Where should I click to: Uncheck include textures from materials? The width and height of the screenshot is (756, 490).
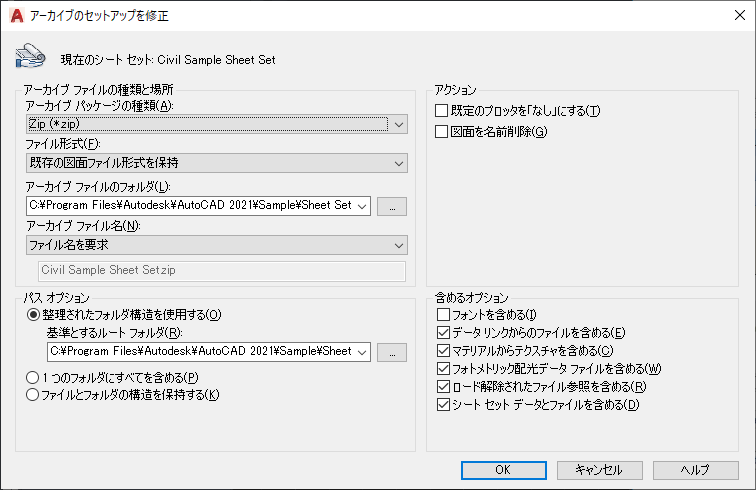(443, 351)
